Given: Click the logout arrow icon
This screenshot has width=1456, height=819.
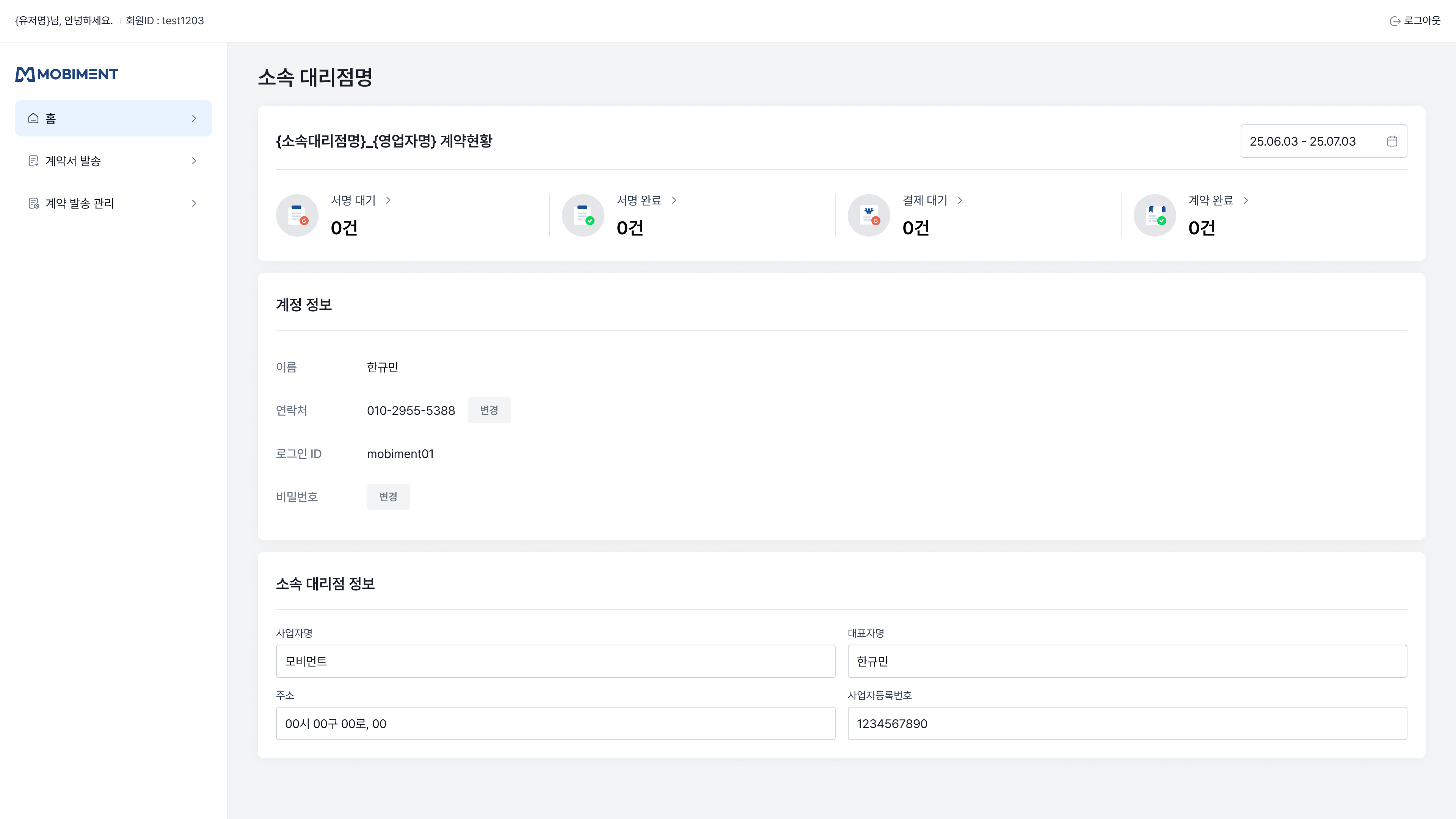Looking at the screenshot, I should tap(1395, 21).
